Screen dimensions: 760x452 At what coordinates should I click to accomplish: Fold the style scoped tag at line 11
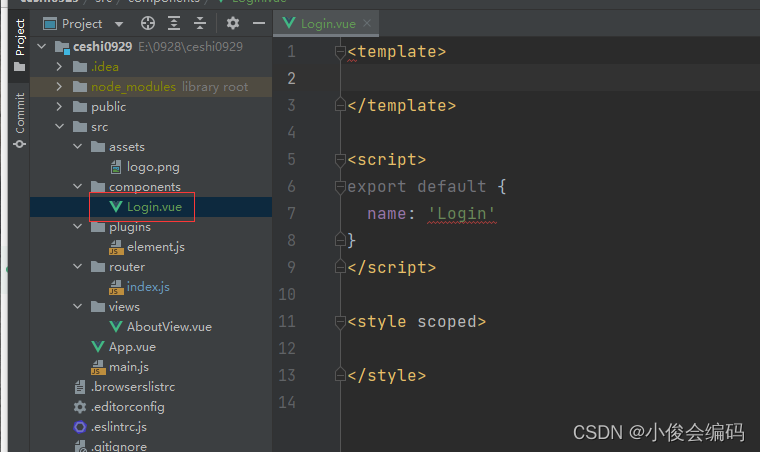click(x=340, y=321)
